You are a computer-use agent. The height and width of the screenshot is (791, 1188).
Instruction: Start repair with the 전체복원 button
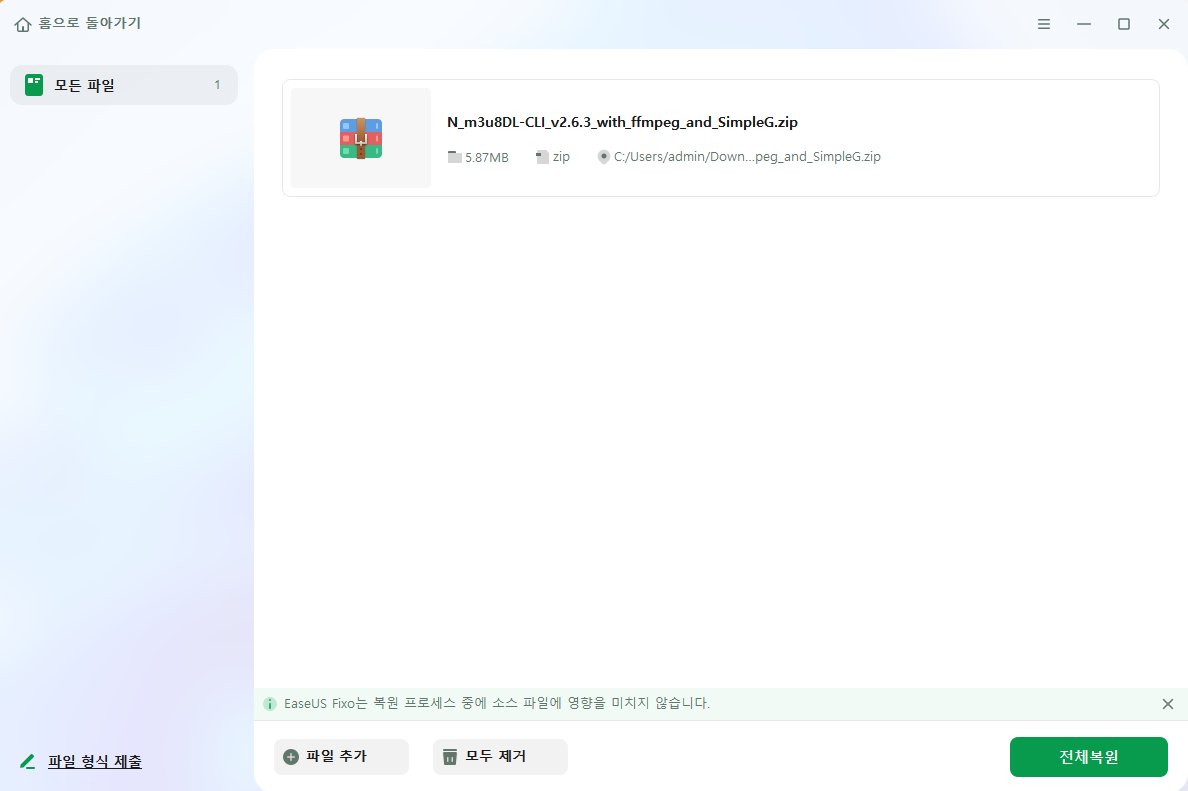[x=1088, y=757]
